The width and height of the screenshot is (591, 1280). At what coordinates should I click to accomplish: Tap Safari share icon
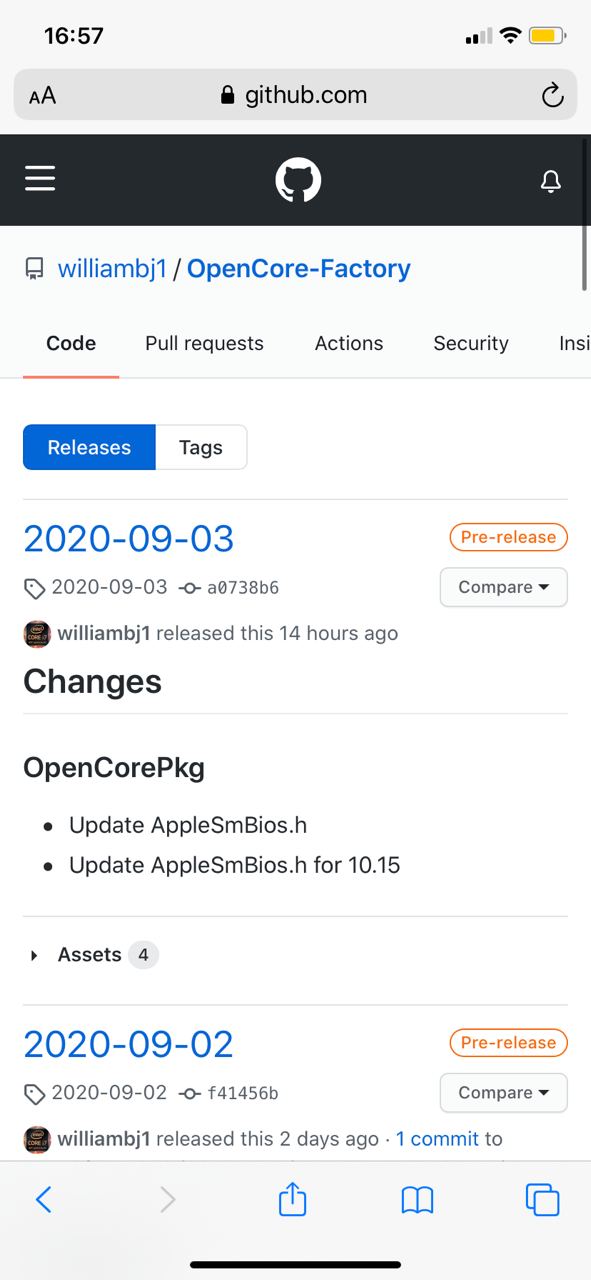[292, 1198]
